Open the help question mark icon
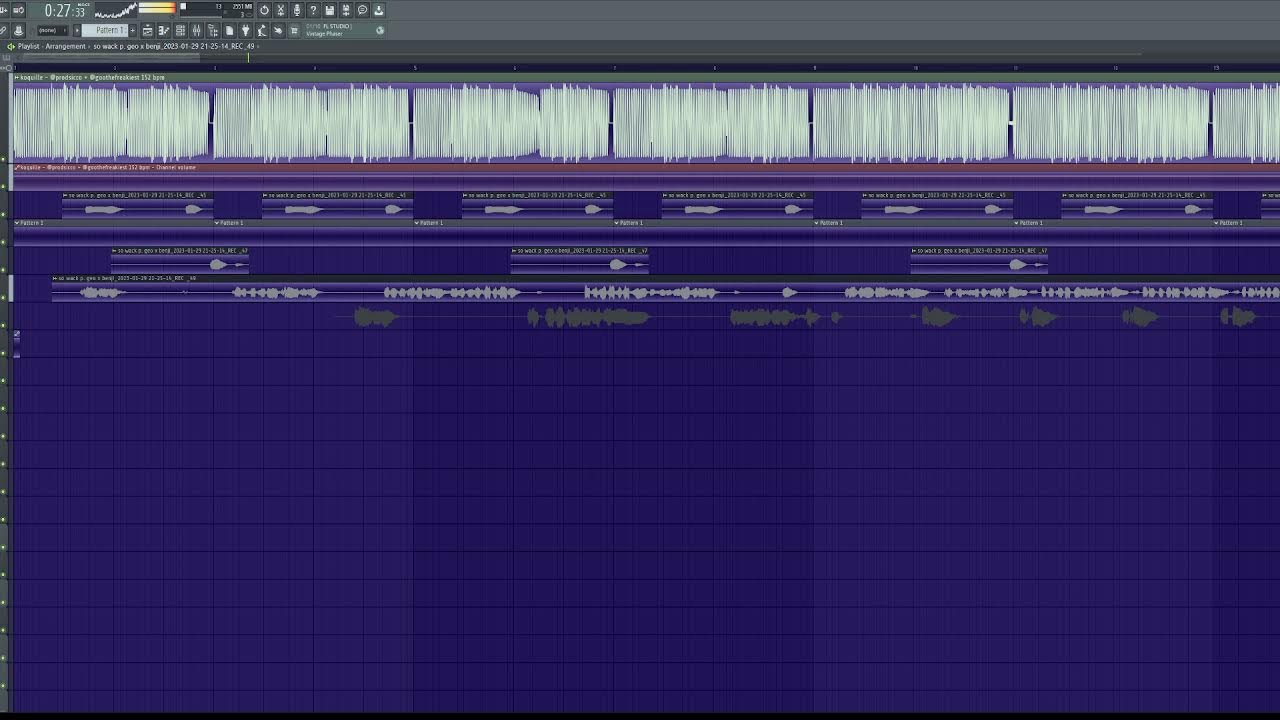This screenshot has height=720, width=1280. coord(313,10)
